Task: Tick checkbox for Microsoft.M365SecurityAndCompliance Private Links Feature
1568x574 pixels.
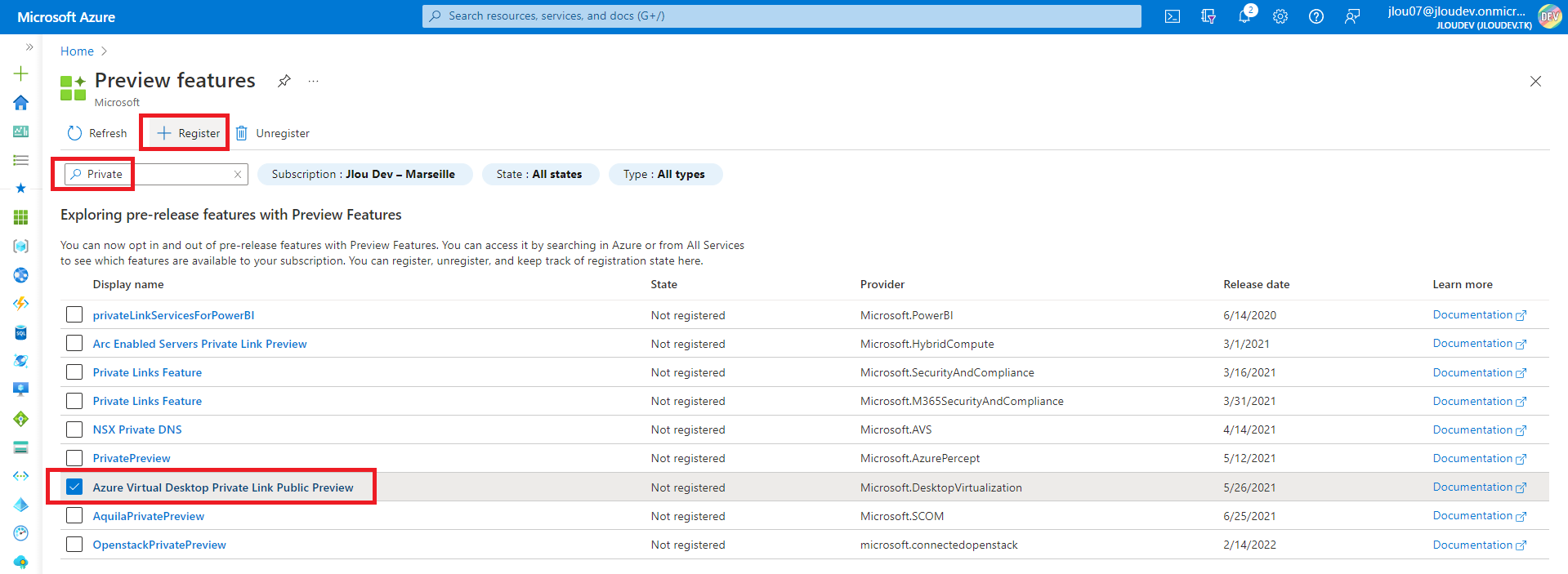Action: pyautogui.click(x=74, y=401)
